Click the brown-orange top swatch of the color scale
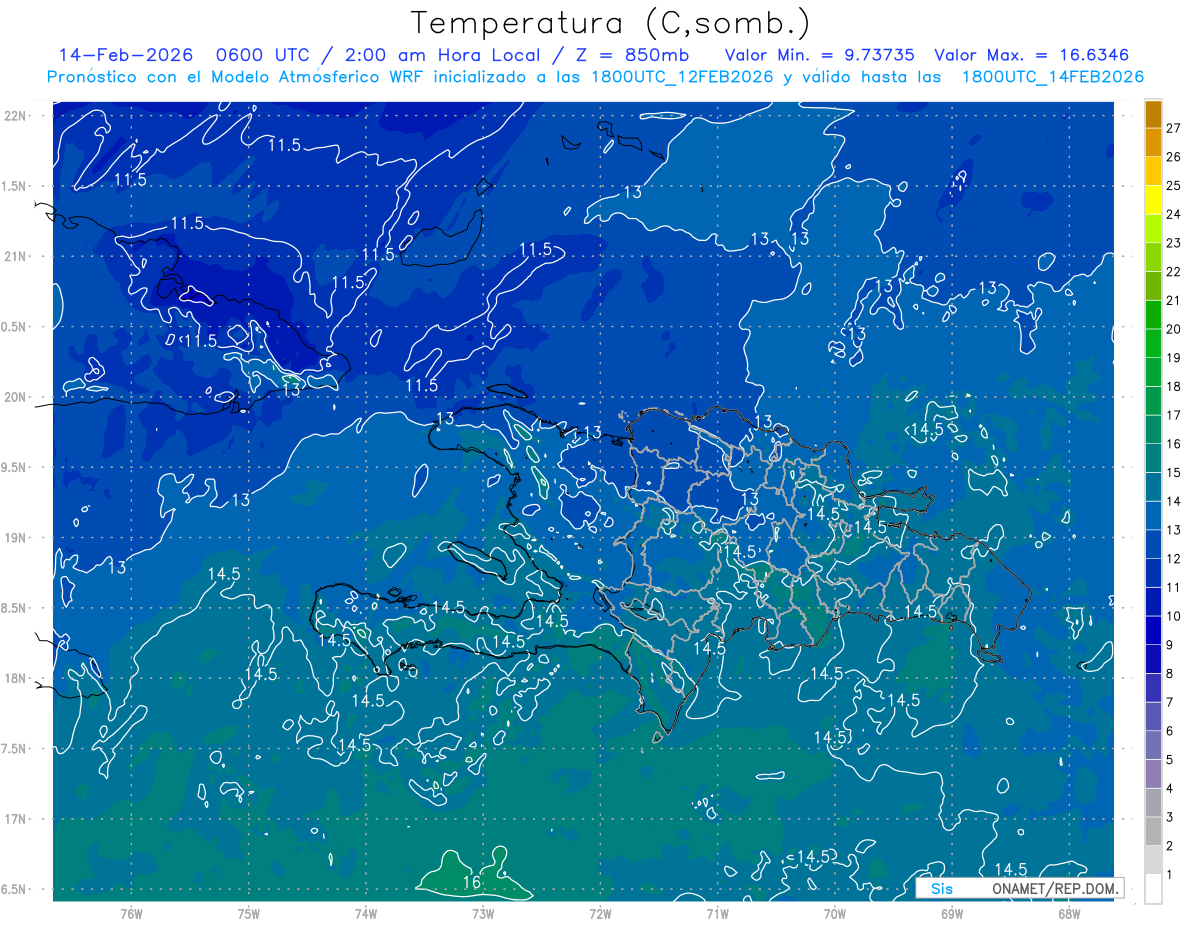The width and height of the screenshot is (1200, 927). click(x=1153, y=115)
